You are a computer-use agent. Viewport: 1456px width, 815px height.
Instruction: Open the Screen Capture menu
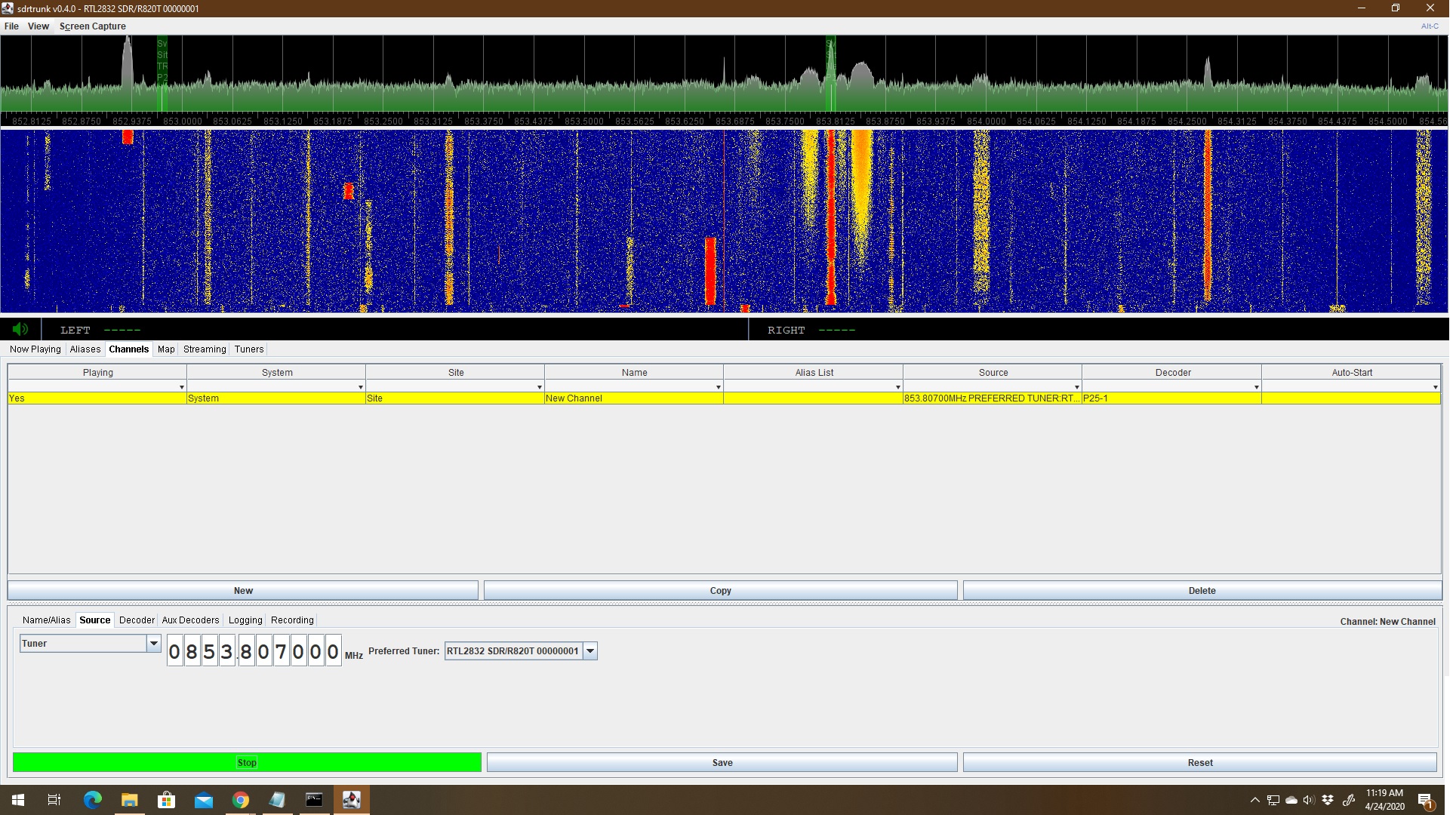point(92,26)
